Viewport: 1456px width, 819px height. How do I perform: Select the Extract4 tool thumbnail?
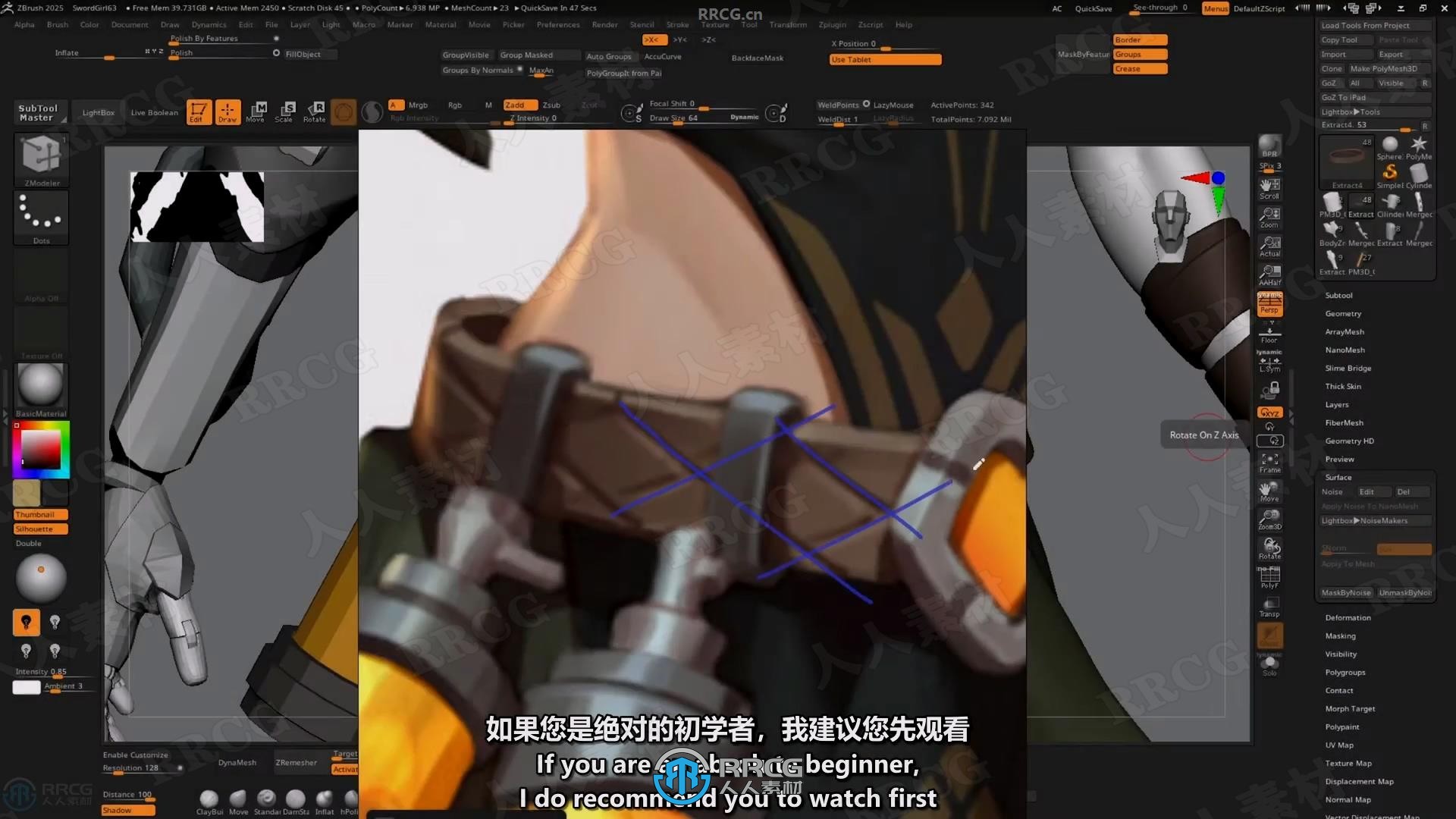[x=1346, y=163]
